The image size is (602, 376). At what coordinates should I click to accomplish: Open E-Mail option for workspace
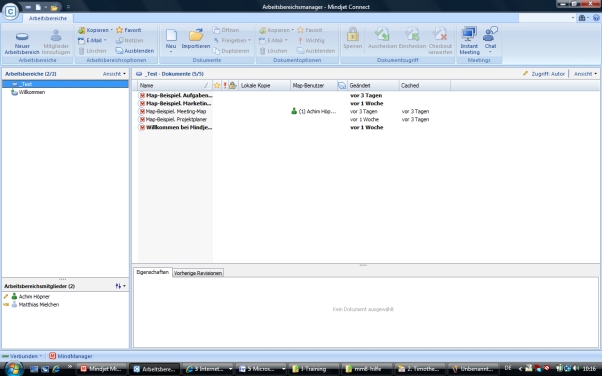(x=92, y=40)
